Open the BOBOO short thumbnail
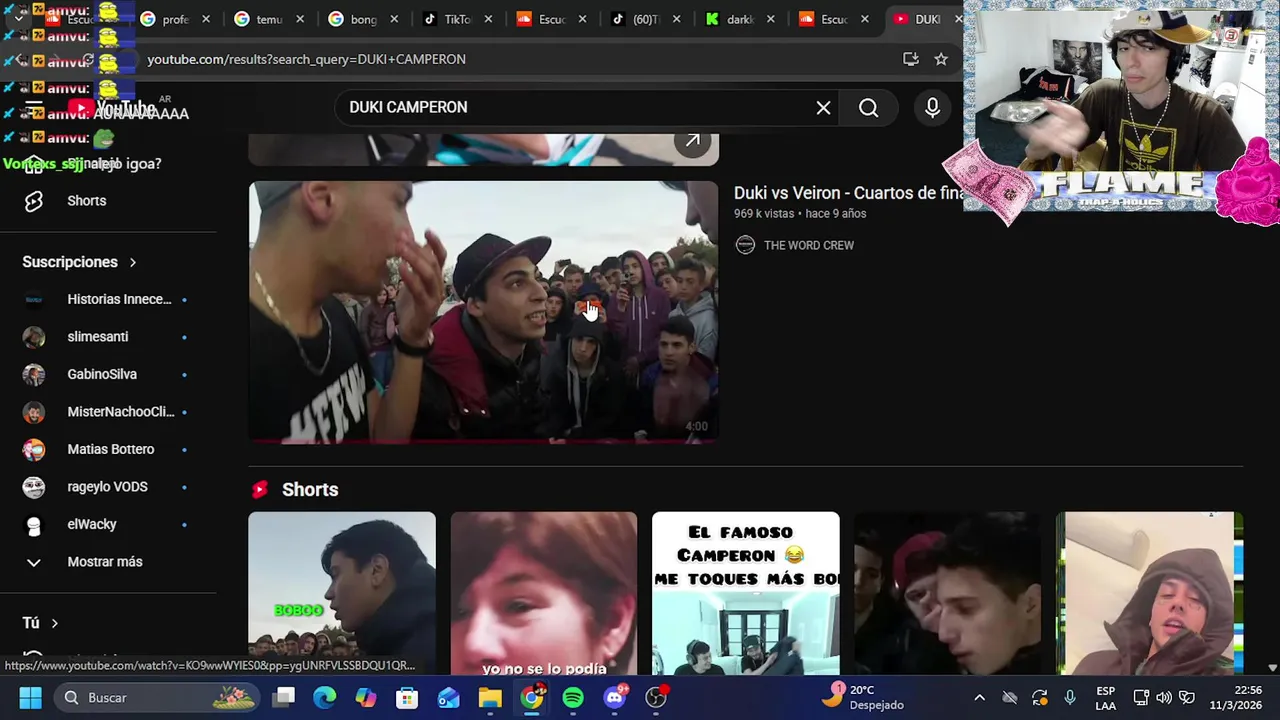The image size is (1280, 720). coord(342,594)
